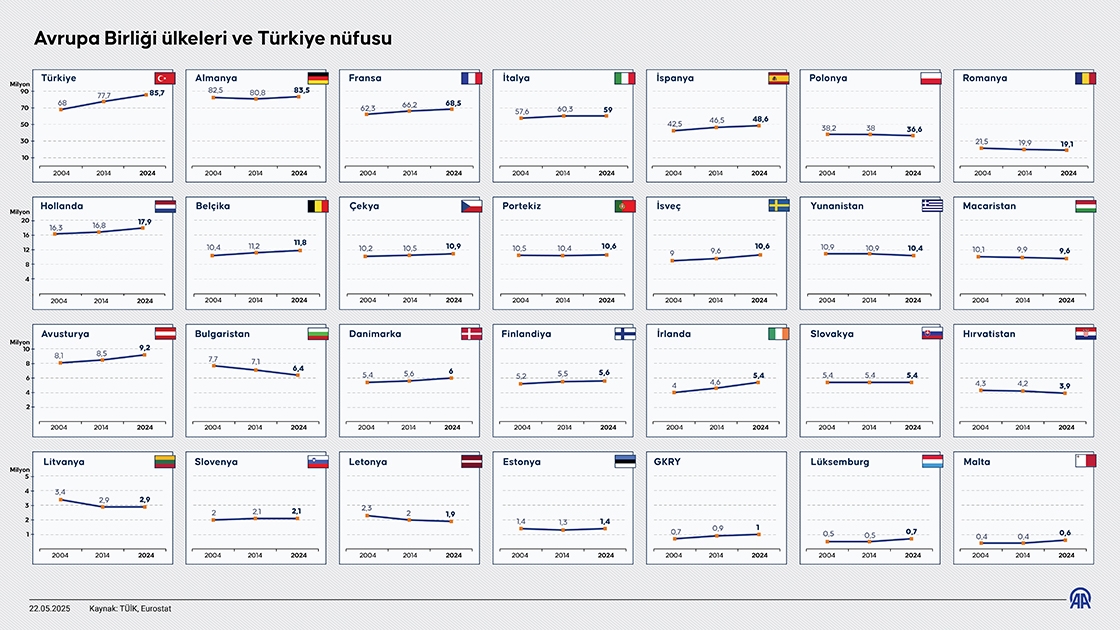Screen dimensions: 1120x630
Task: Click the AA logo in bottom corner
Action: (1083, 599)
